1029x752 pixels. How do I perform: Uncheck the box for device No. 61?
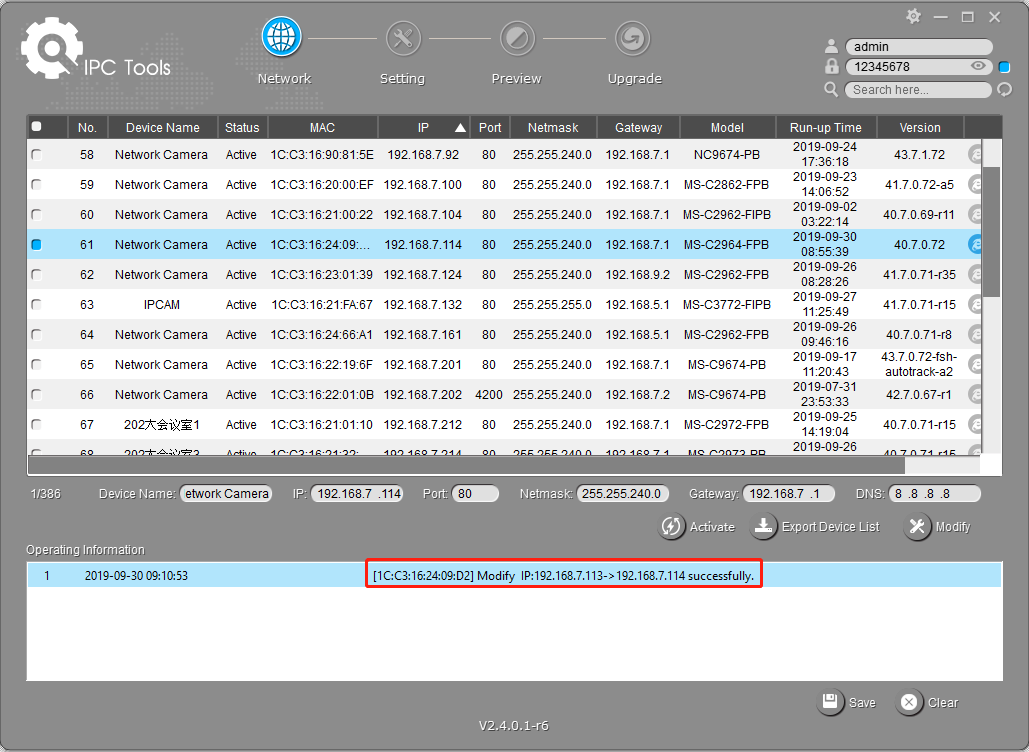(37, 245)
